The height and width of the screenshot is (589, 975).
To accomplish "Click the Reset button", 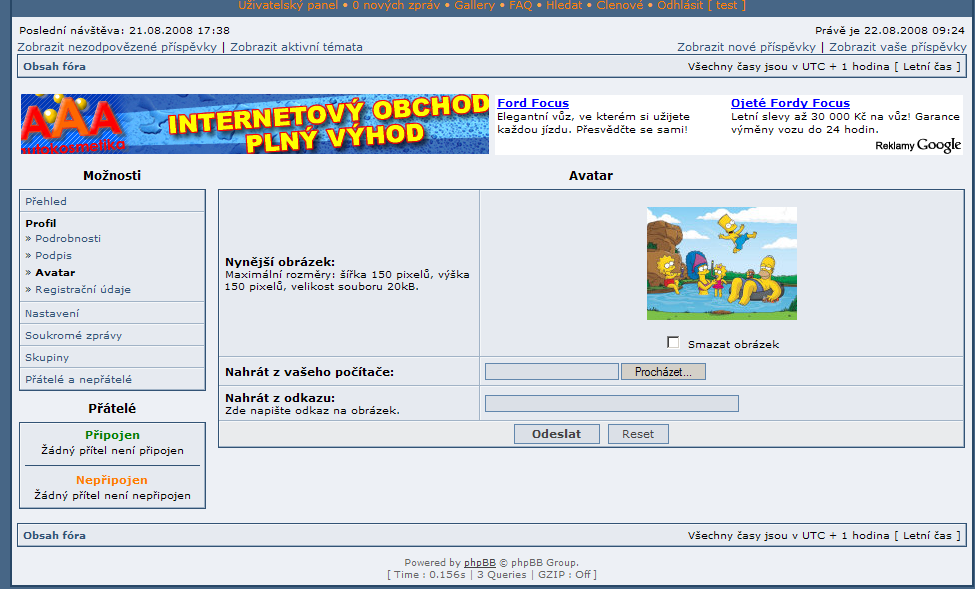I will coord(637,434).
